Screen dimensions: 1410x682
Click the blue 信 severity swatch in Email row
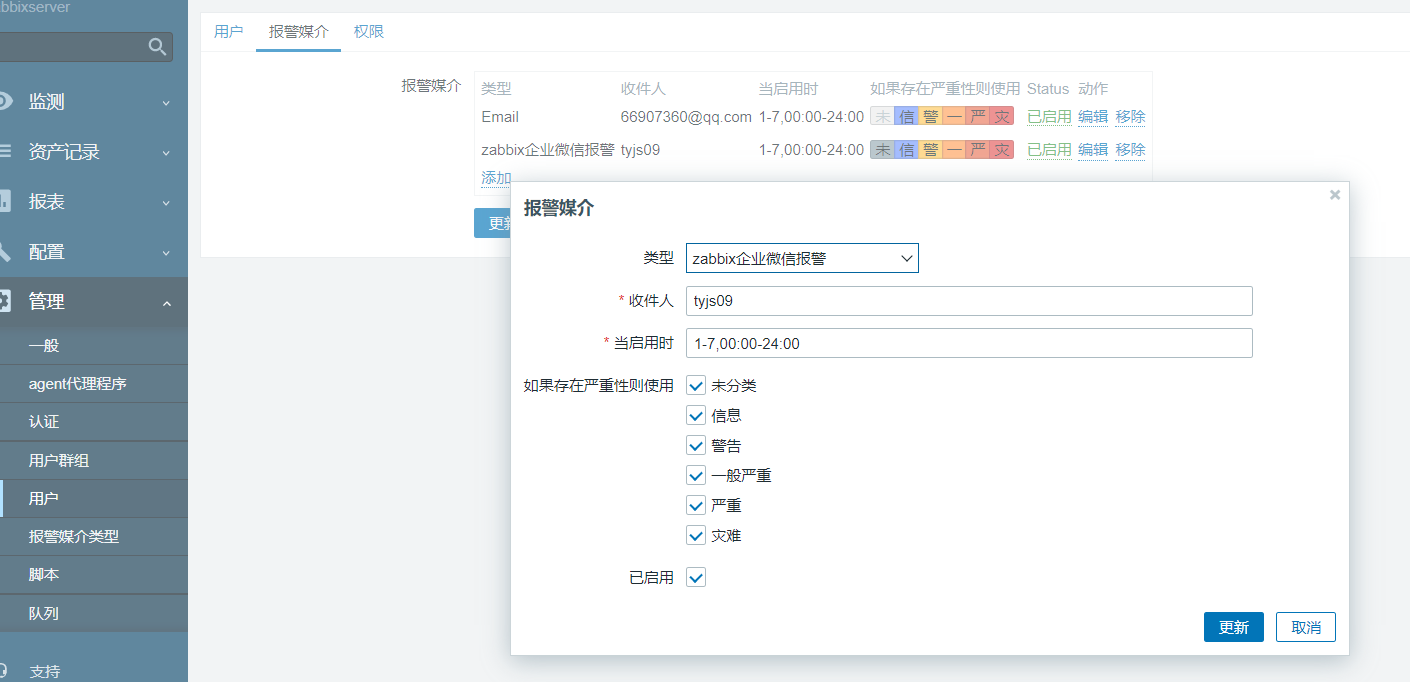[906, 117]
